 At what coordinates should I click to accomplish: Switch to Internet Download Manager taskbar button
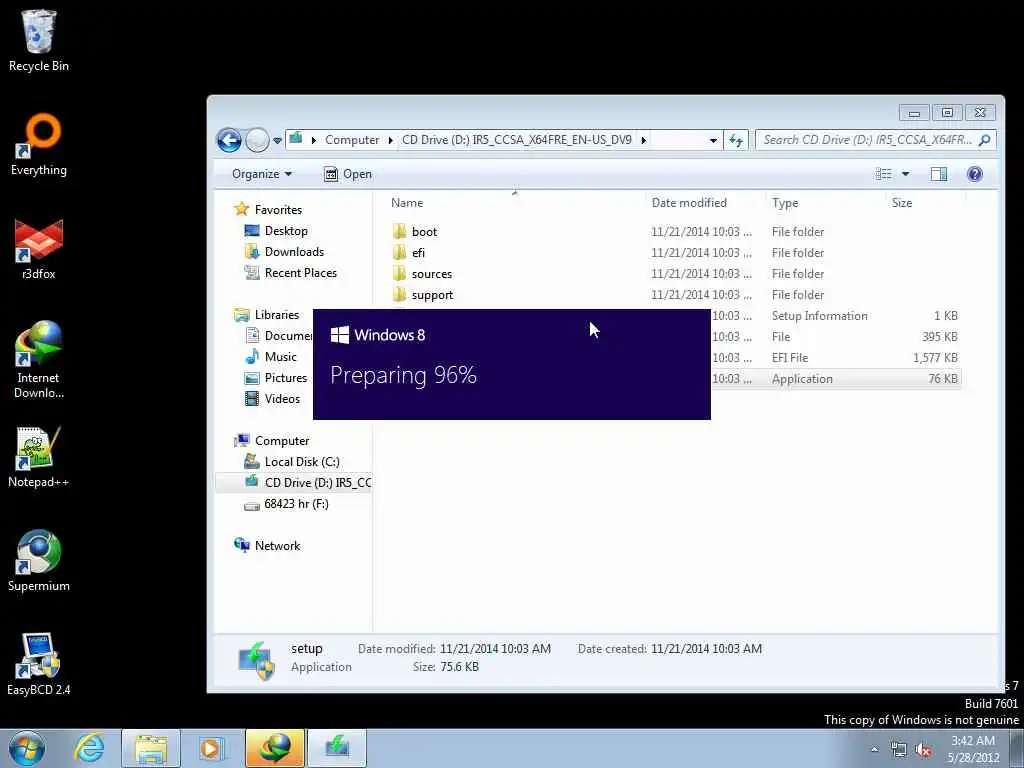275,748
